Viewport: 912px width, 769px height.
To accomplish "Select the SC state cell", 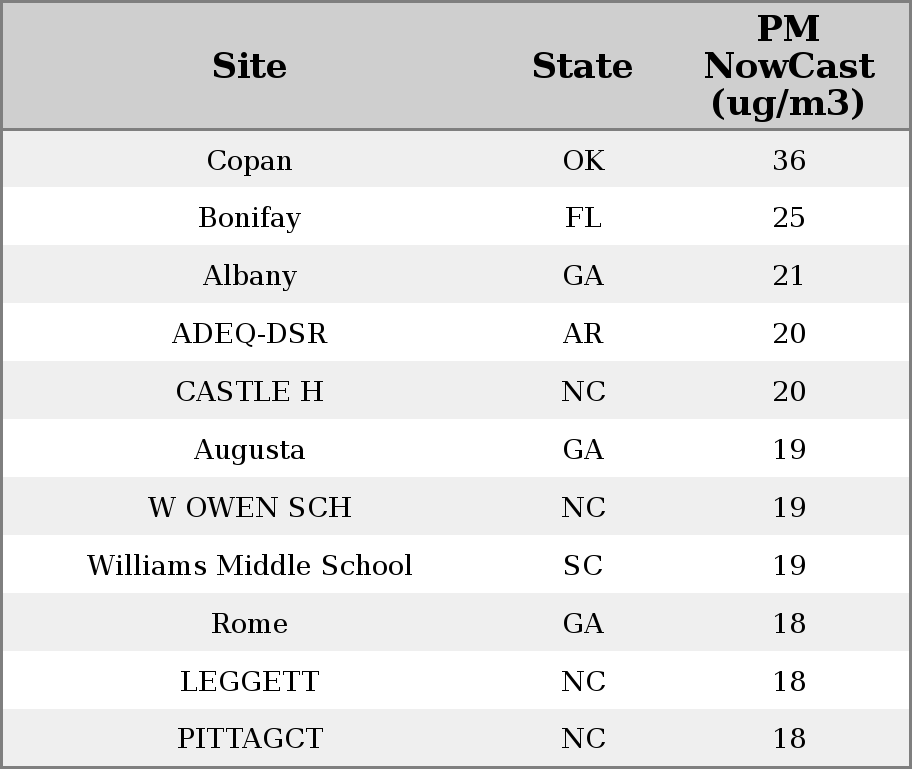I will [x=583, y=566].
